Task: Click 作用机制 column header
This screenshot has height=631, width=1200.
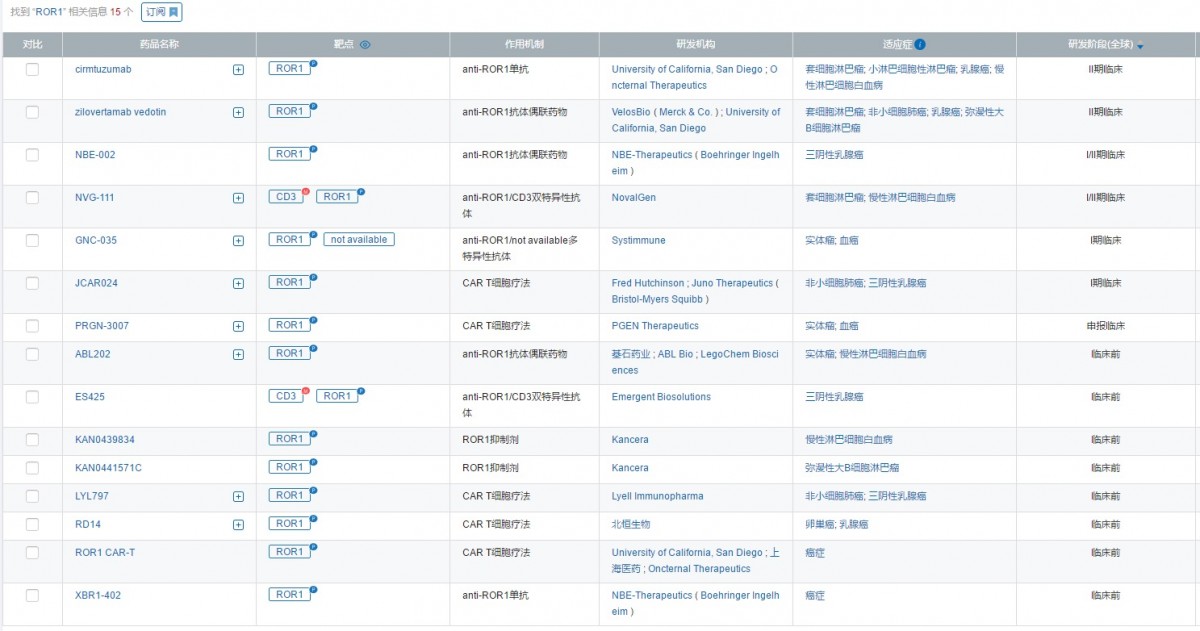Action: 524,45
